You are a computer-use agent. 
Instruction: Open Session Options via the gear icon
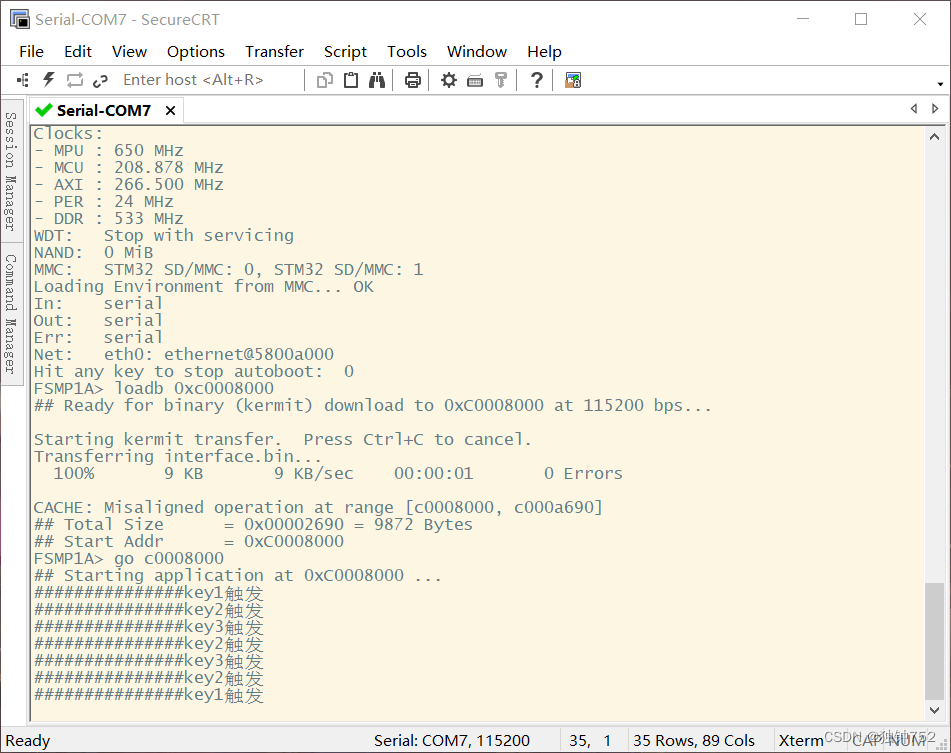tap(448, 80)
